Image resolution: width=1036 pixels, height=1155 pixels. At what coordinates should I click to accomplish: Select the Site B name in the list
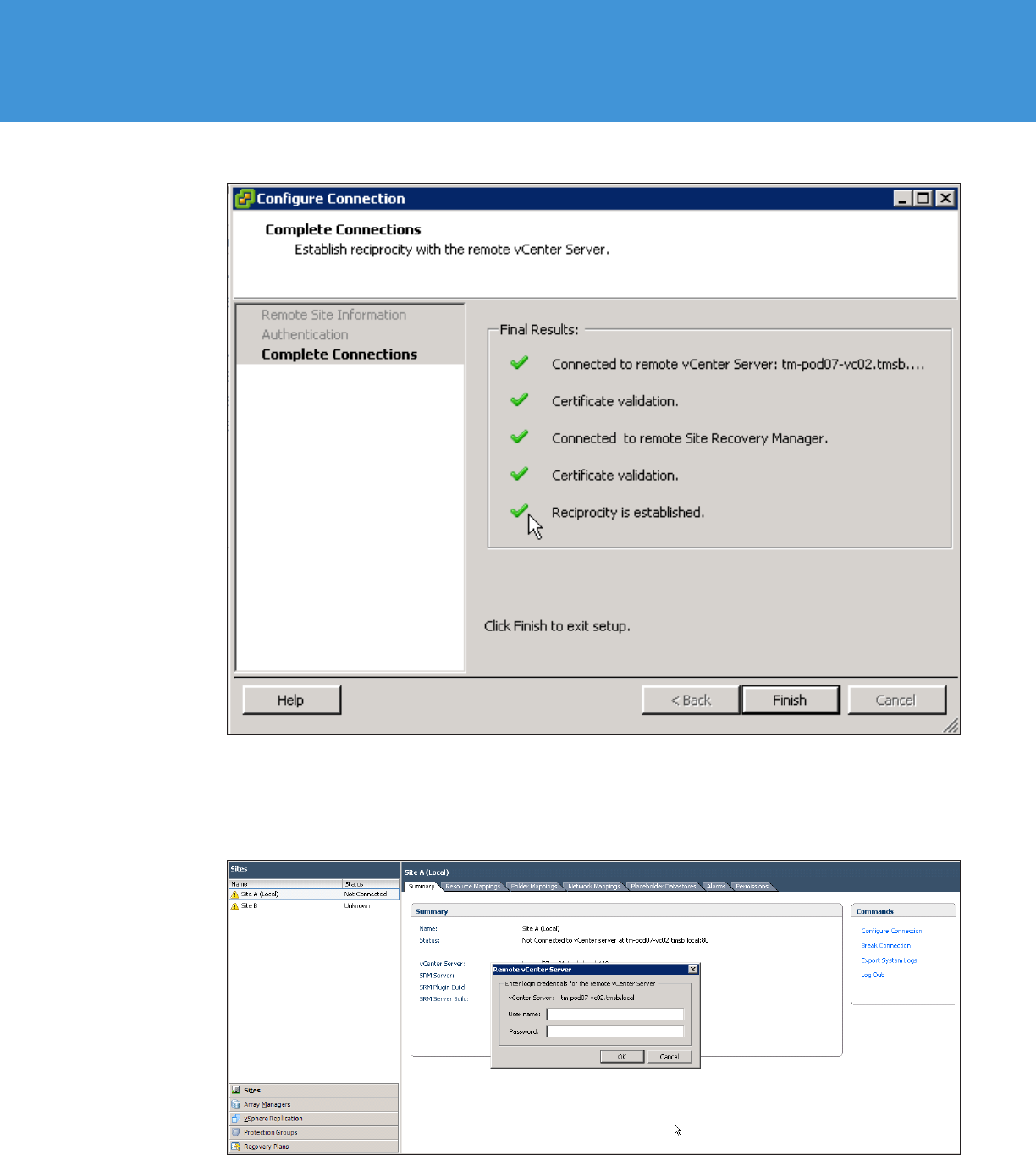click(249, 905)
